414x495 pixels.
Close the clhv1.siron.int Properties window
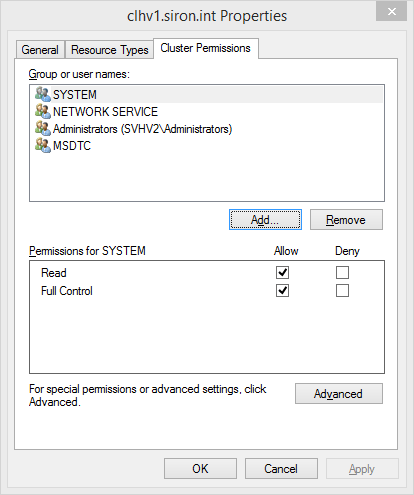coord(391,12)
